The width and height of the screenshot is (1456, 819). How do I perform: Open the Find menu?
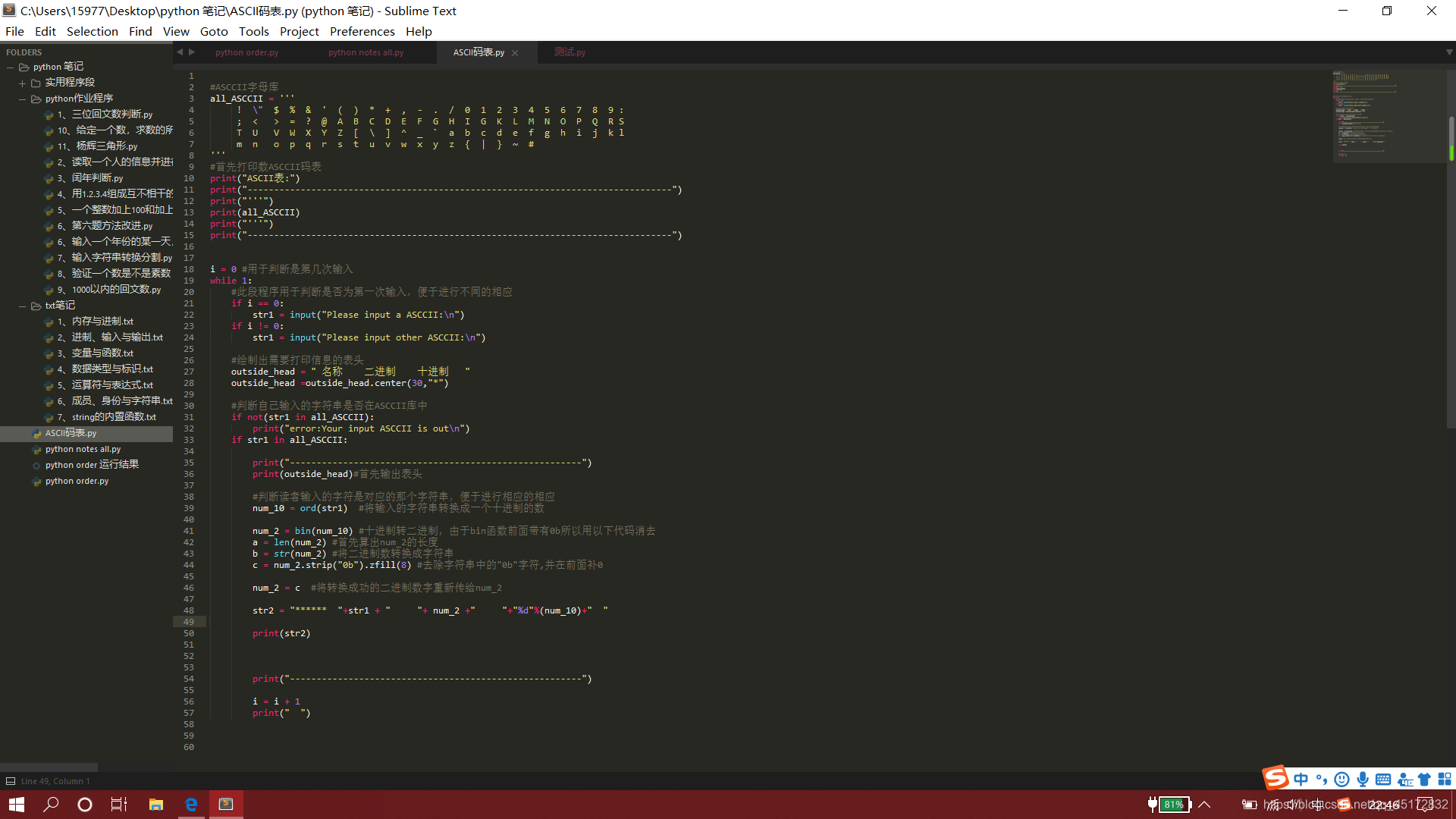(x=140, y=31)
